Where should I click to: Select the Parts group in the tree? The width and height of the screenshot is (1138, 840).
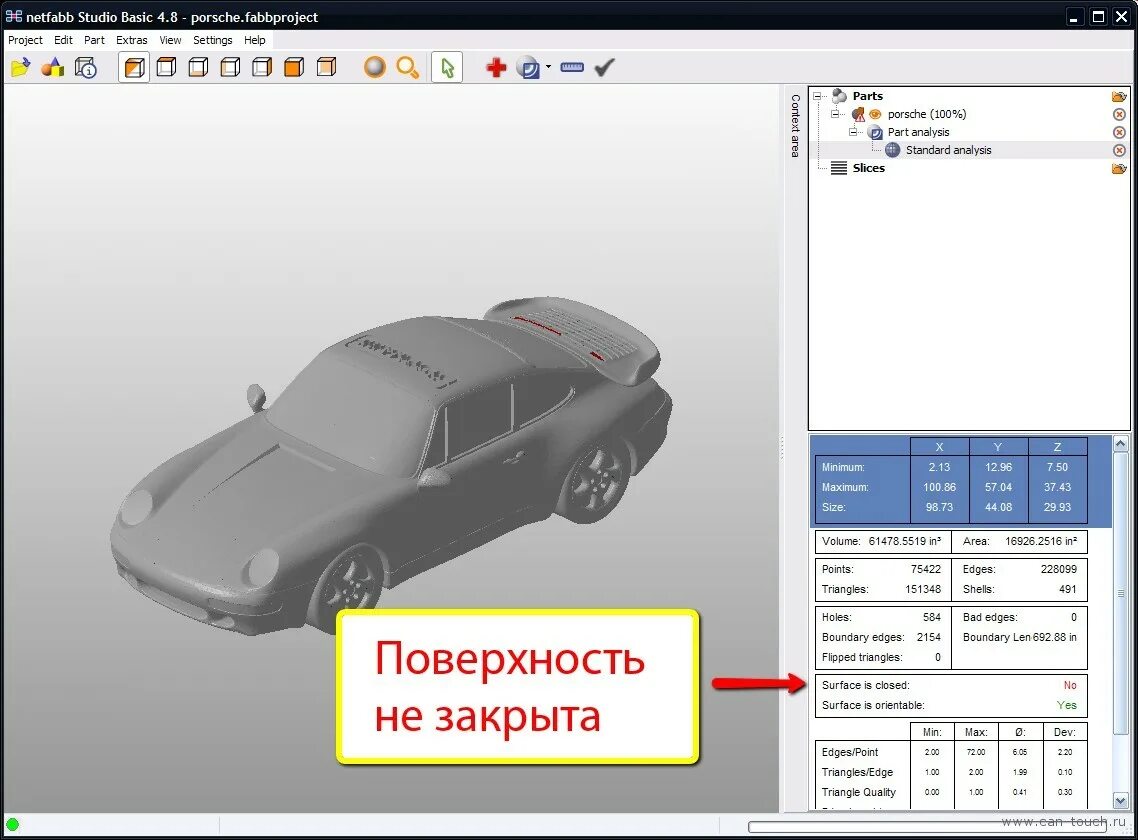click(867, 96)
